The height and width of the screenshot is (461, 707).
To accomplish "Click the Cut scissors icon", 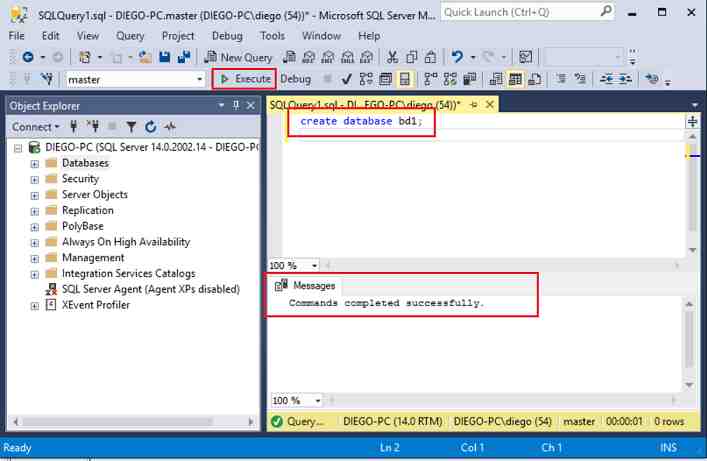I will tap(392, 57).
